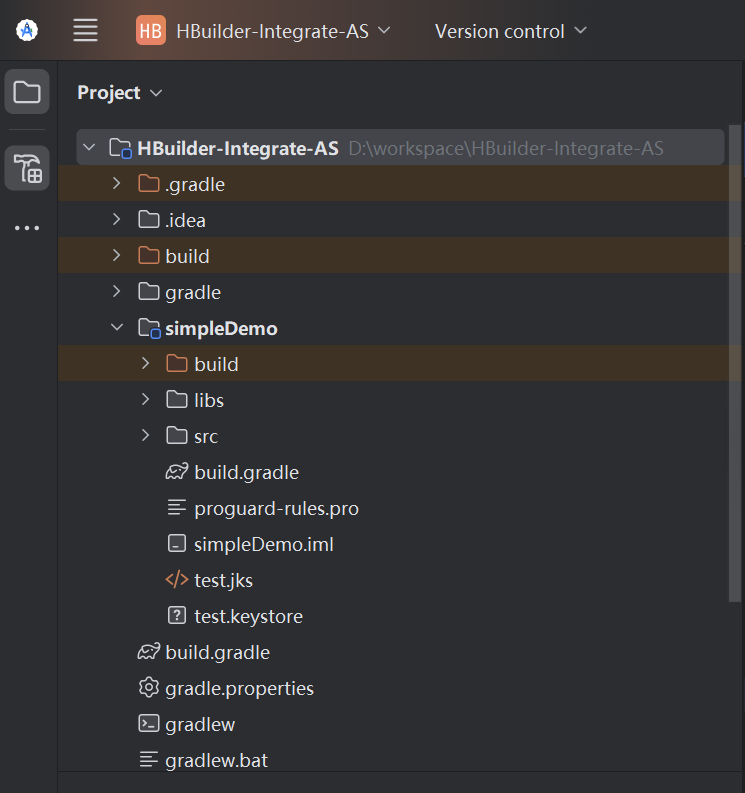Expand the .gradle folder
This screenshot has width=745, height=793.
click(x=117, y=183)
